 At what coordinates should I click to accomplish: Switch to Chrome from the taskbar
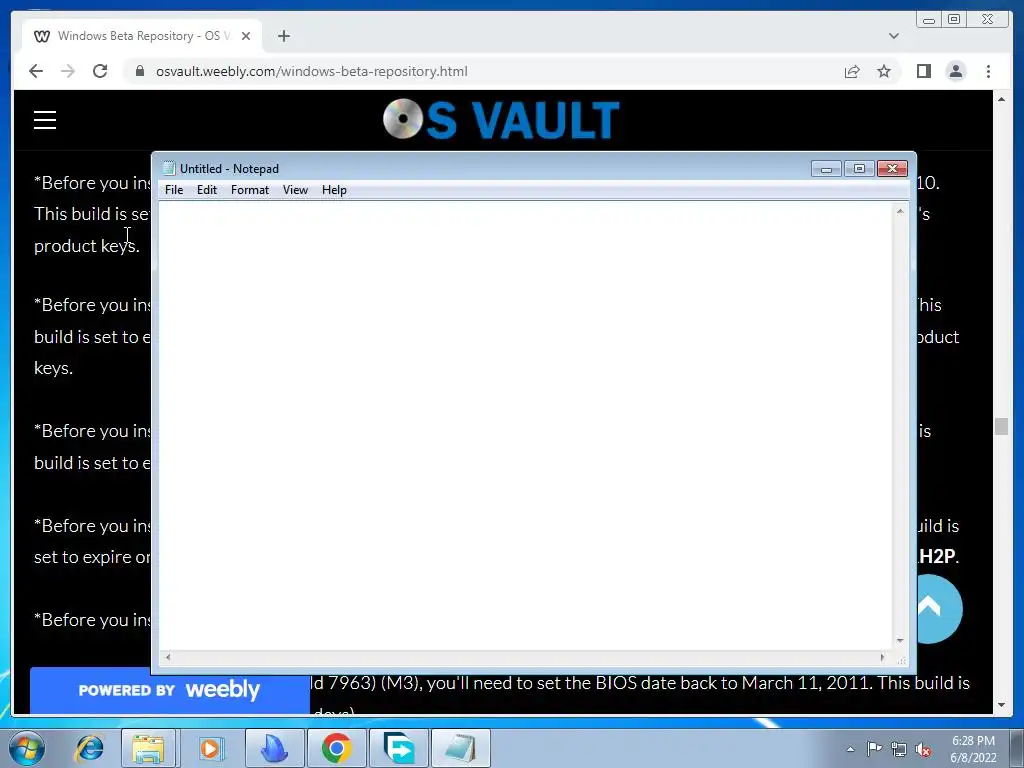336,748
